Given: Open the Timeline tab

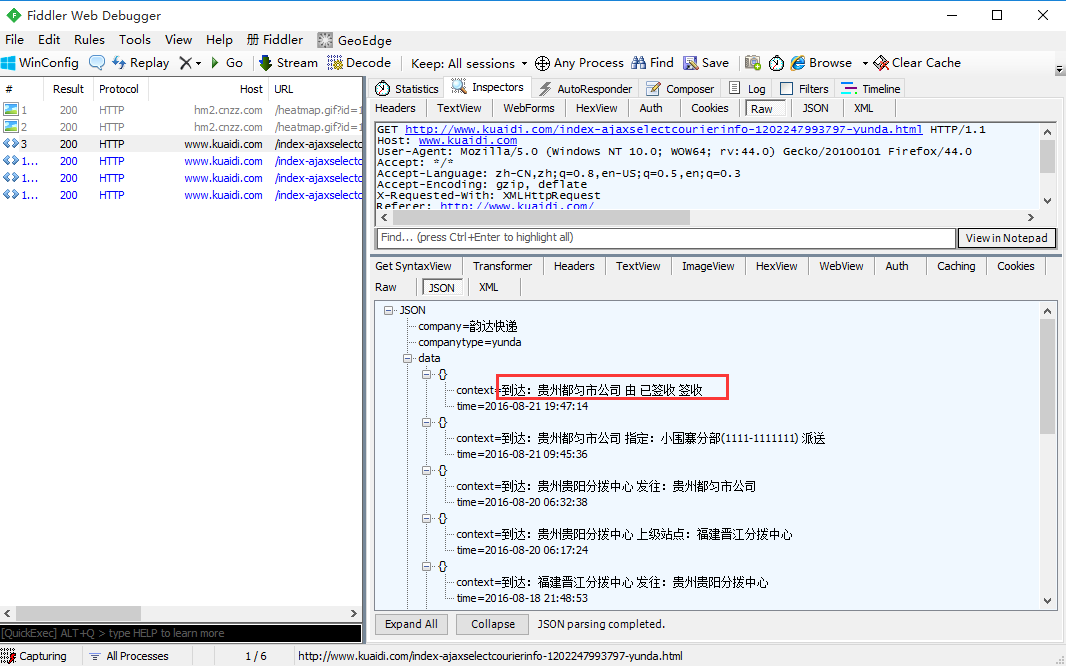Looking at the screenshot, I should (x=870, y=89).
